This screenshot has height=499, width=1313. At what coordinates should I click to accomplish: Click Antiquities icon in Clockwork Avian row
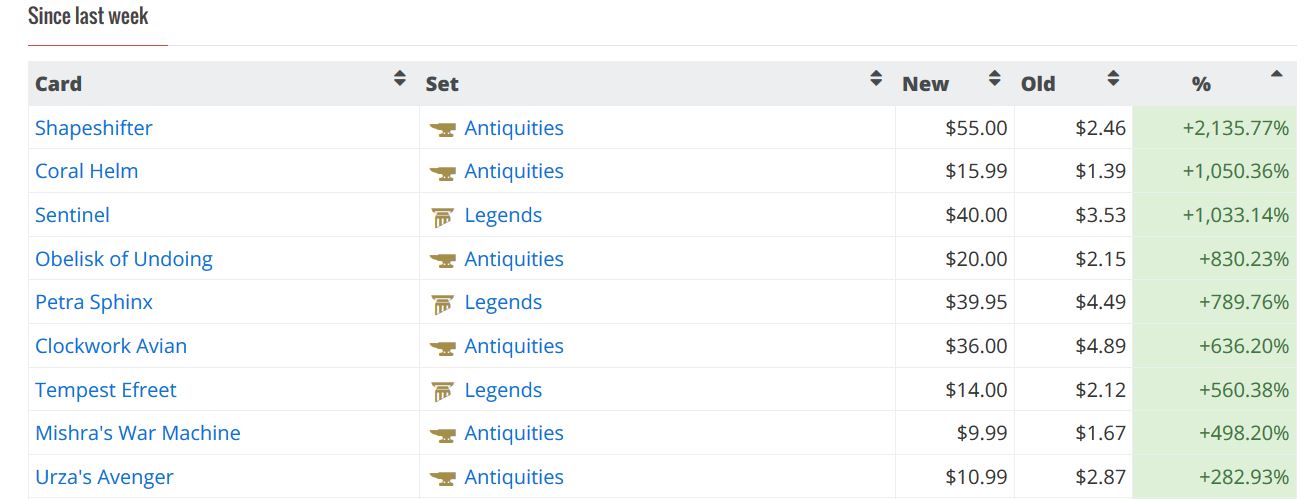442,347
